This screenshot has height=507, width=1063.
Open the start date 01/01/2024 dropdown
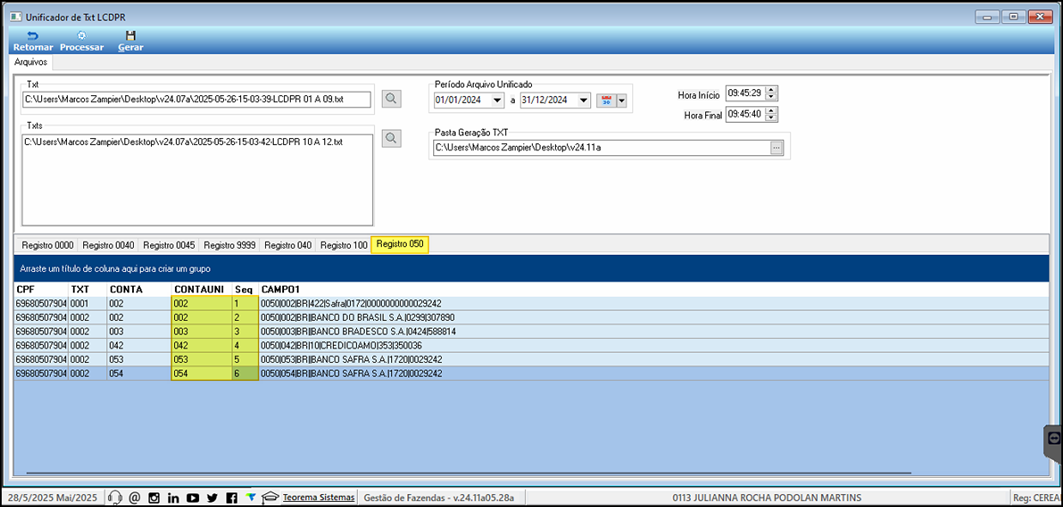498,100
